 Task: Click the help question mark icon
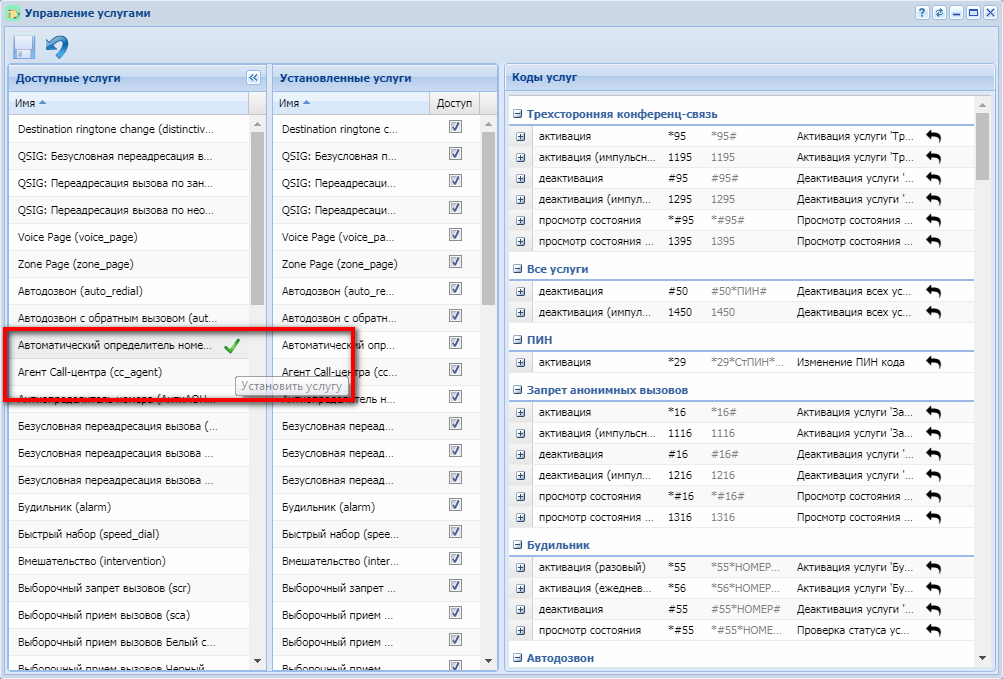pyautogui.click(x=922, y=12)
